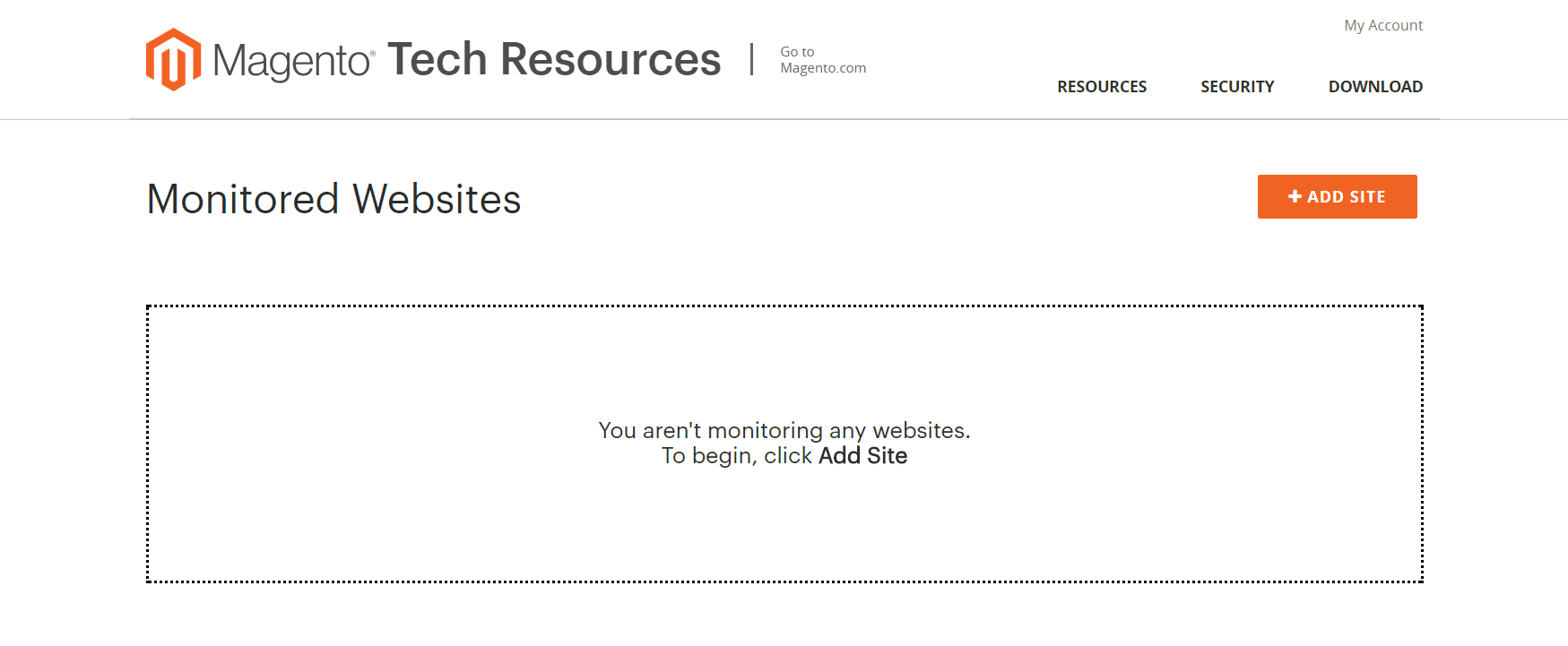Image resolution: width=1568 pixels, height=646 pixels.
Task: Click the vertical divider beside Tech Resources
Action: tap(751, 59)
